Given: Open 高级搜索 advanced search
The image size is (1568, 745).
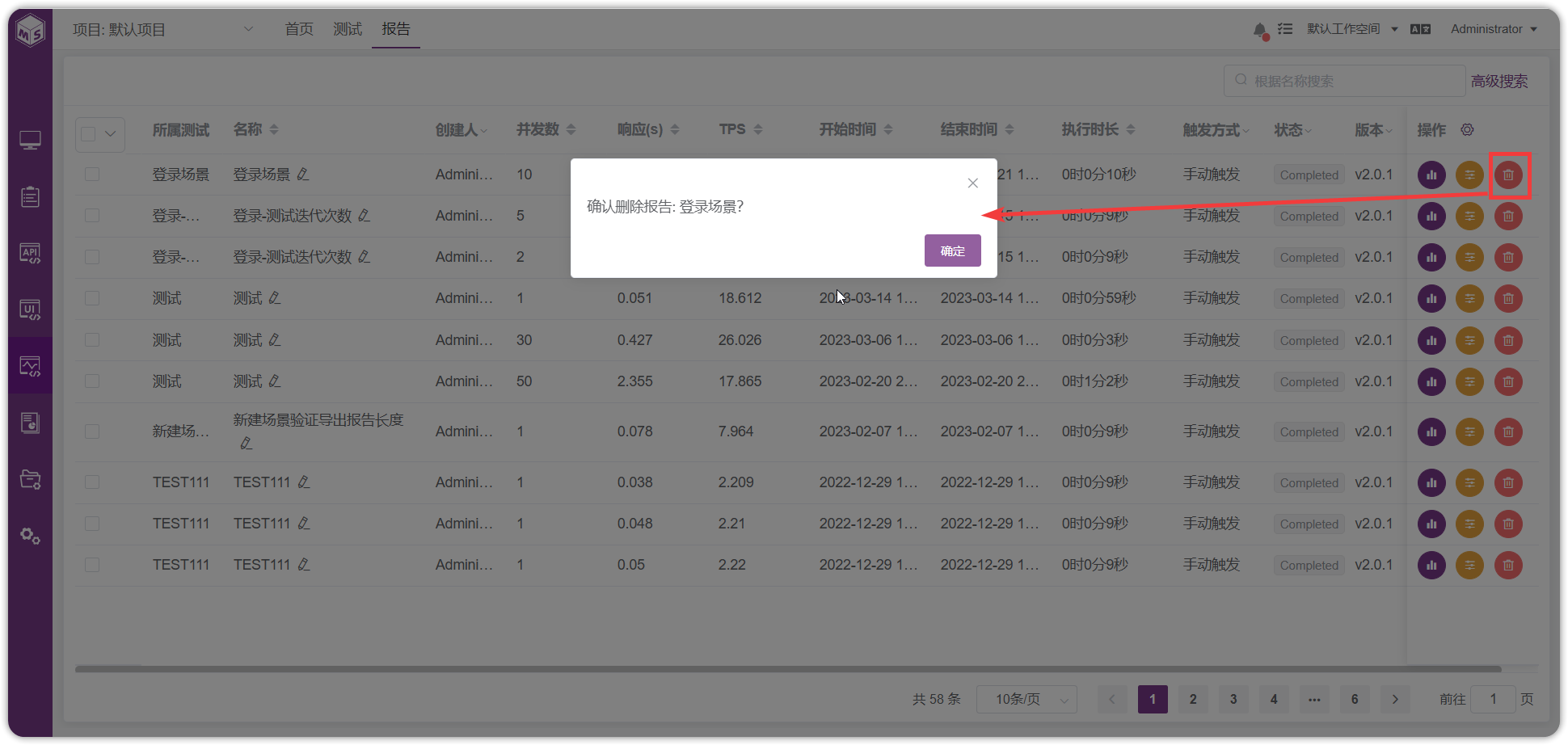Looking at the screenshot, I should 1499,82.
